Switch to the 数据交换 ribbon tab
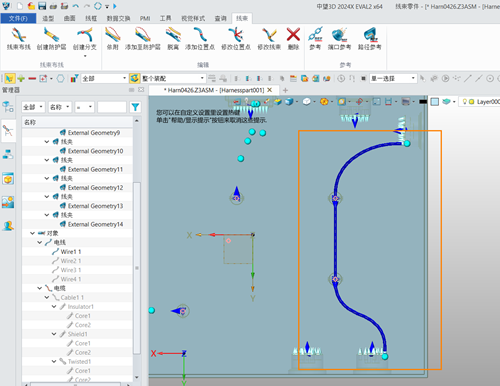The image size is (500, 386). tap(118, 18)
